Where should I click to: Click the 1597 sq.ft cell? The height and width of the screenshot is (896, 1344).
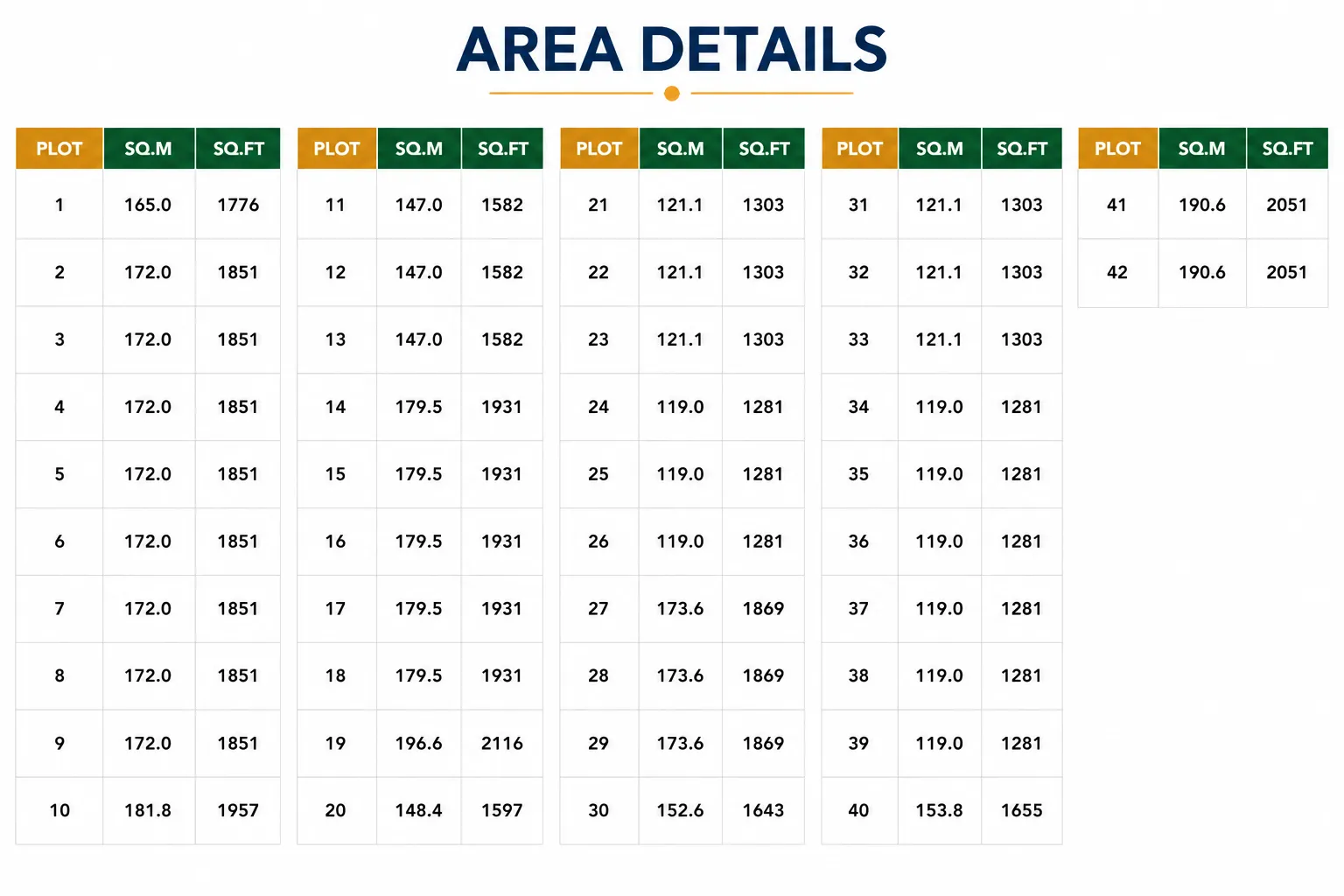pyautogui.click(x=502, y=810)
